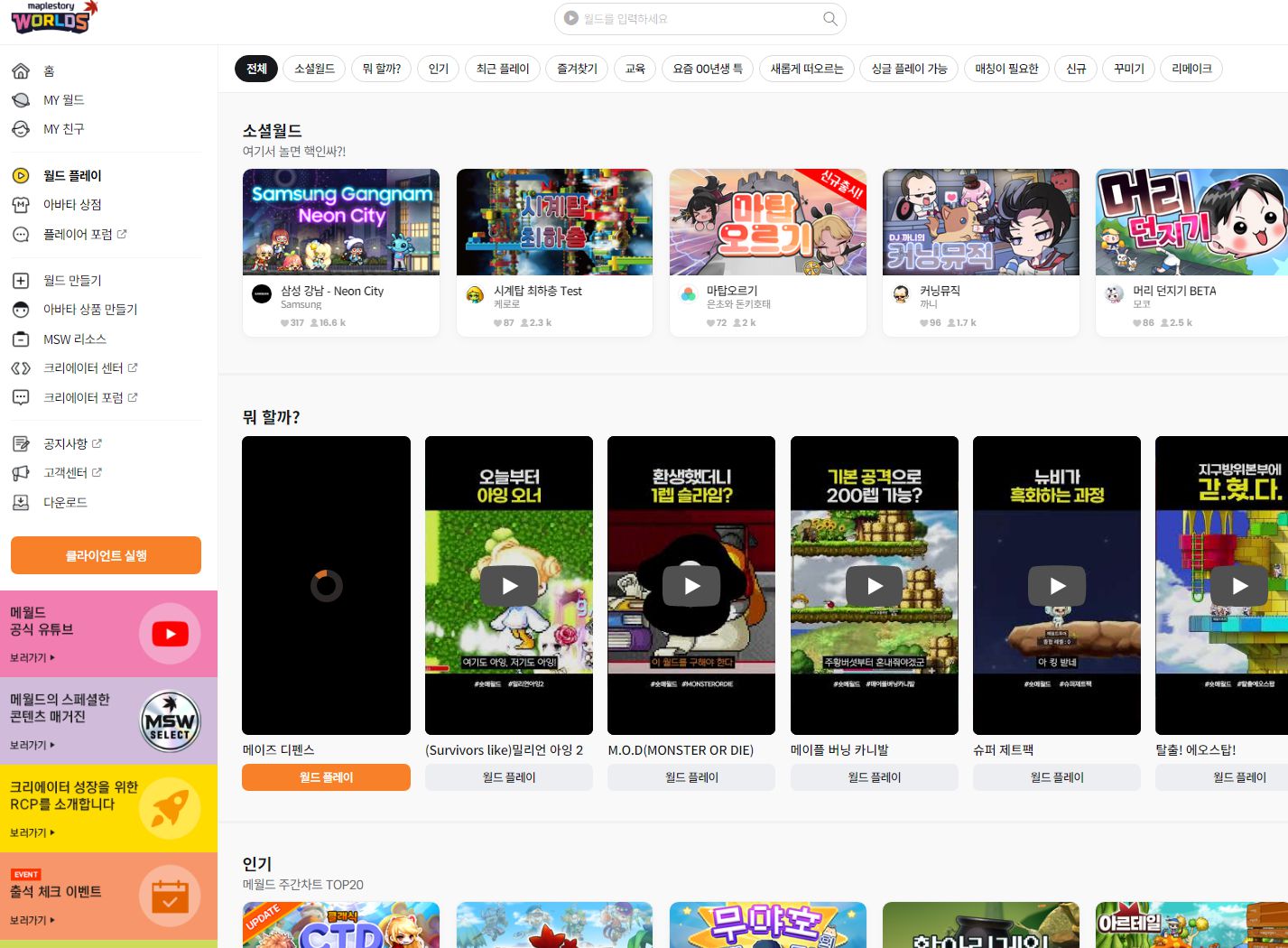
Task: Play the 탈출! 에오스탑 video
Action: tap(1239, 586)
